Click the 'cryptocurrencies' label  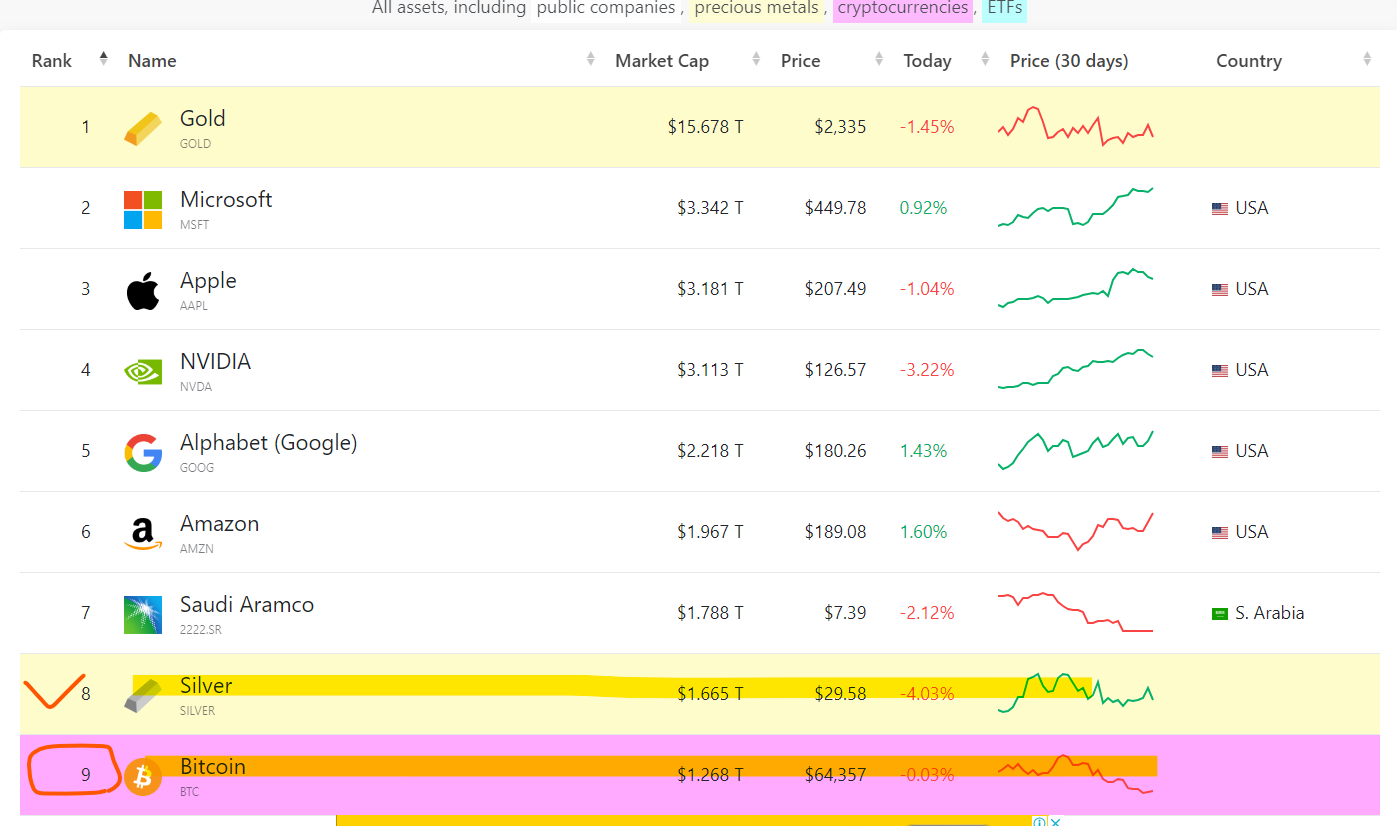[902, 9]
